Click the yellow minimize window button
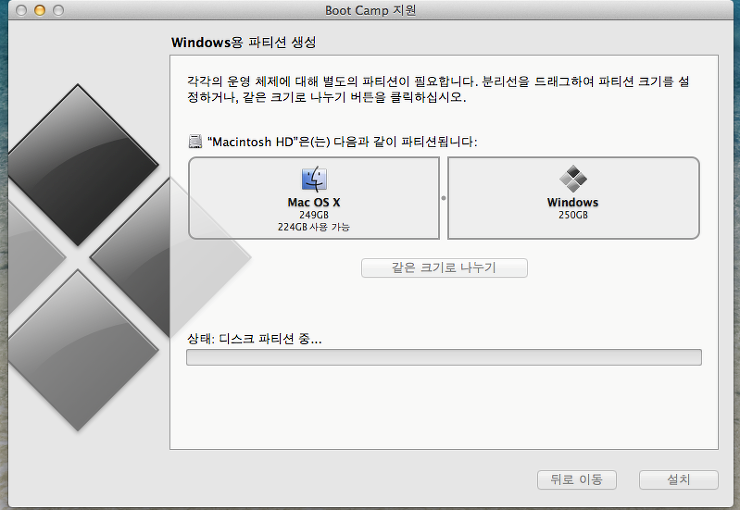 (x=40, y=10)
